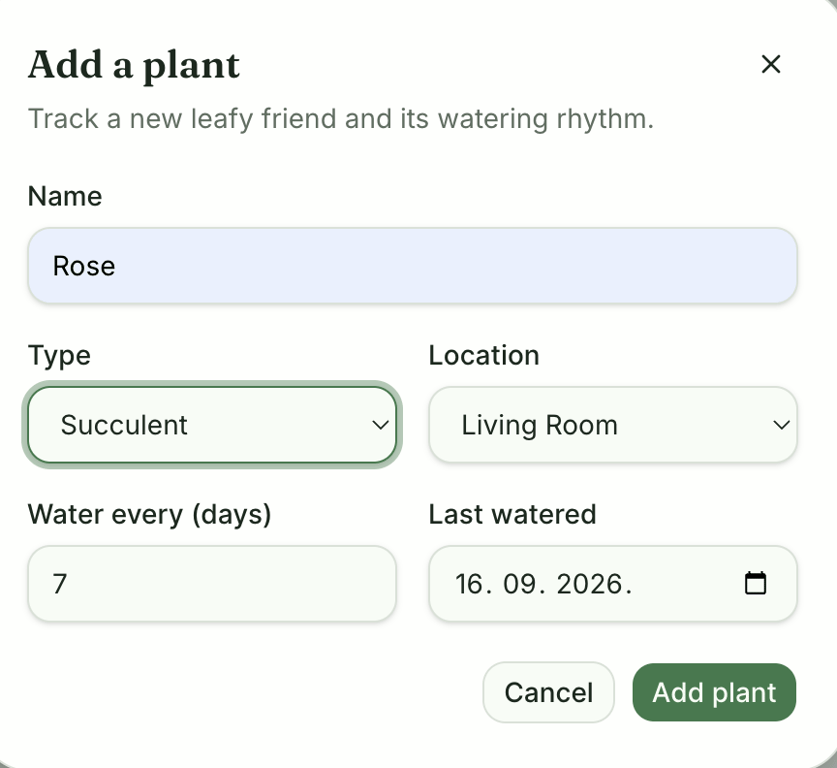Click the Name input field containing Rose

(x=413, y=266)
